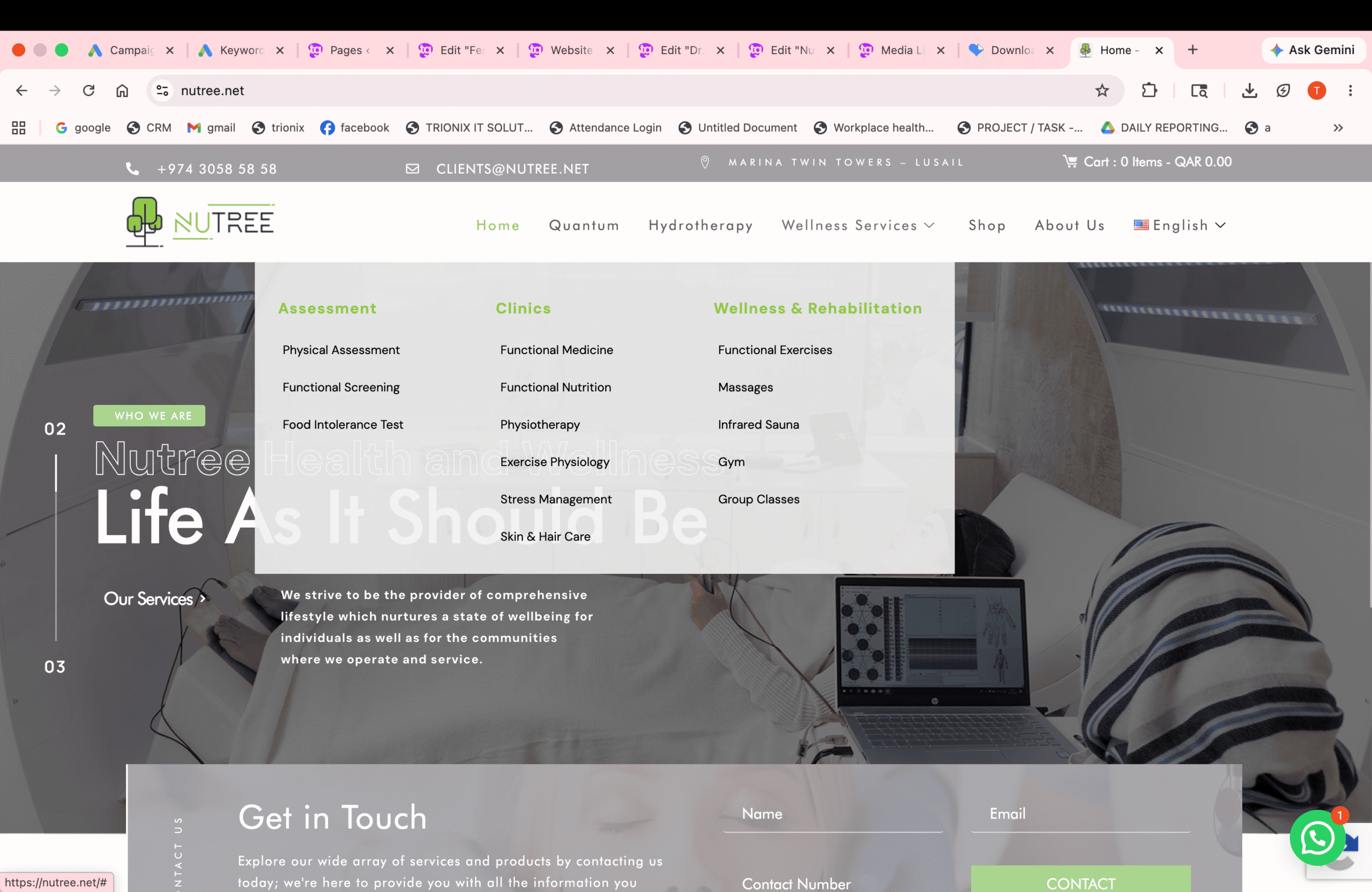
Task: Open the Apps grid in bookmarks bar
Action: (x=18, y=128)
